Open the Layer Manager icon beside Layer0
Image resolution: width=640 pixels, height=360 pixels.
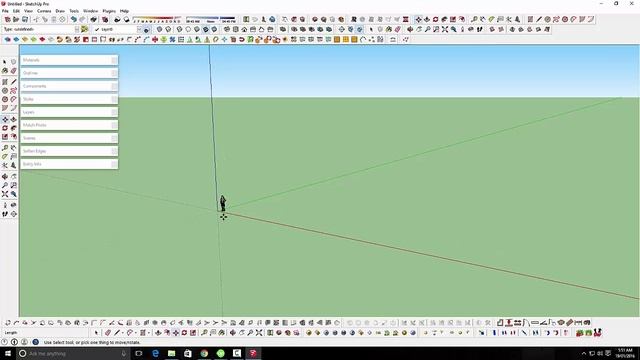[x=146, y=29]
